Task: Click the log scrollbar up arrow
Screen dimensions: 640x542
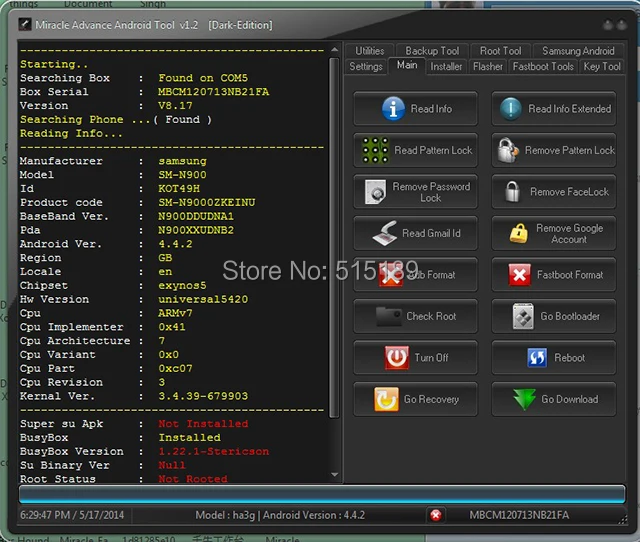Action: point(334,50)
